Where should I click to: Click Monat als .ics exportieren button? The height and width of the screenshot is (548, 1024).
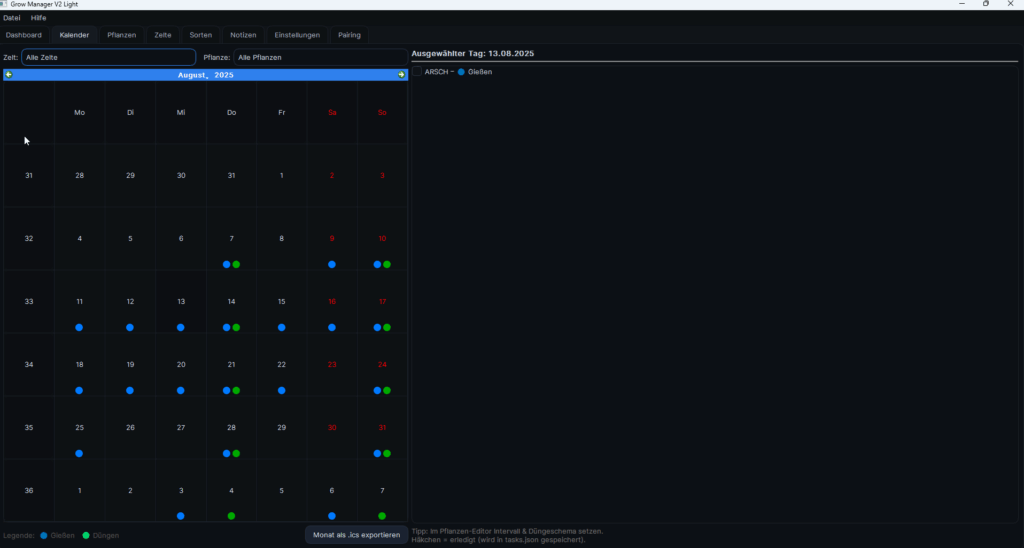tap(356, 535)
